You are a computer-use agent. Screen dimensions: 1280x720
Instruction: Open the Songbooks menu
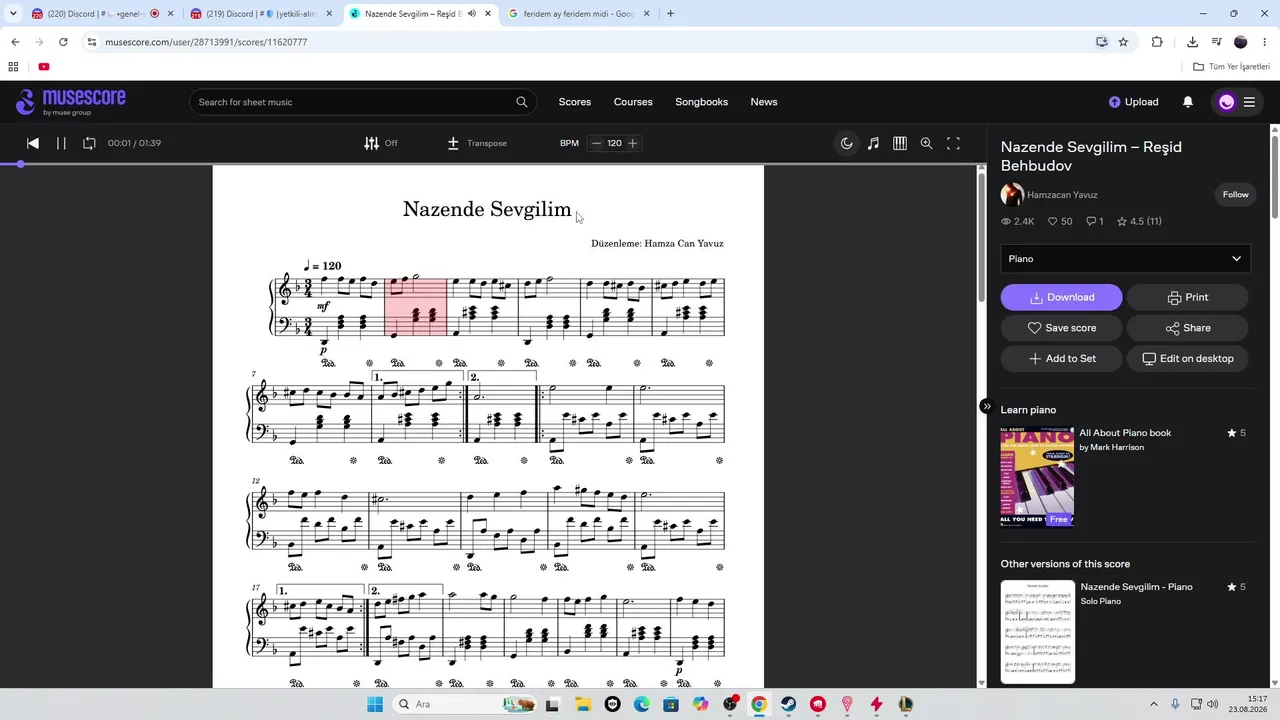(701, 102)
